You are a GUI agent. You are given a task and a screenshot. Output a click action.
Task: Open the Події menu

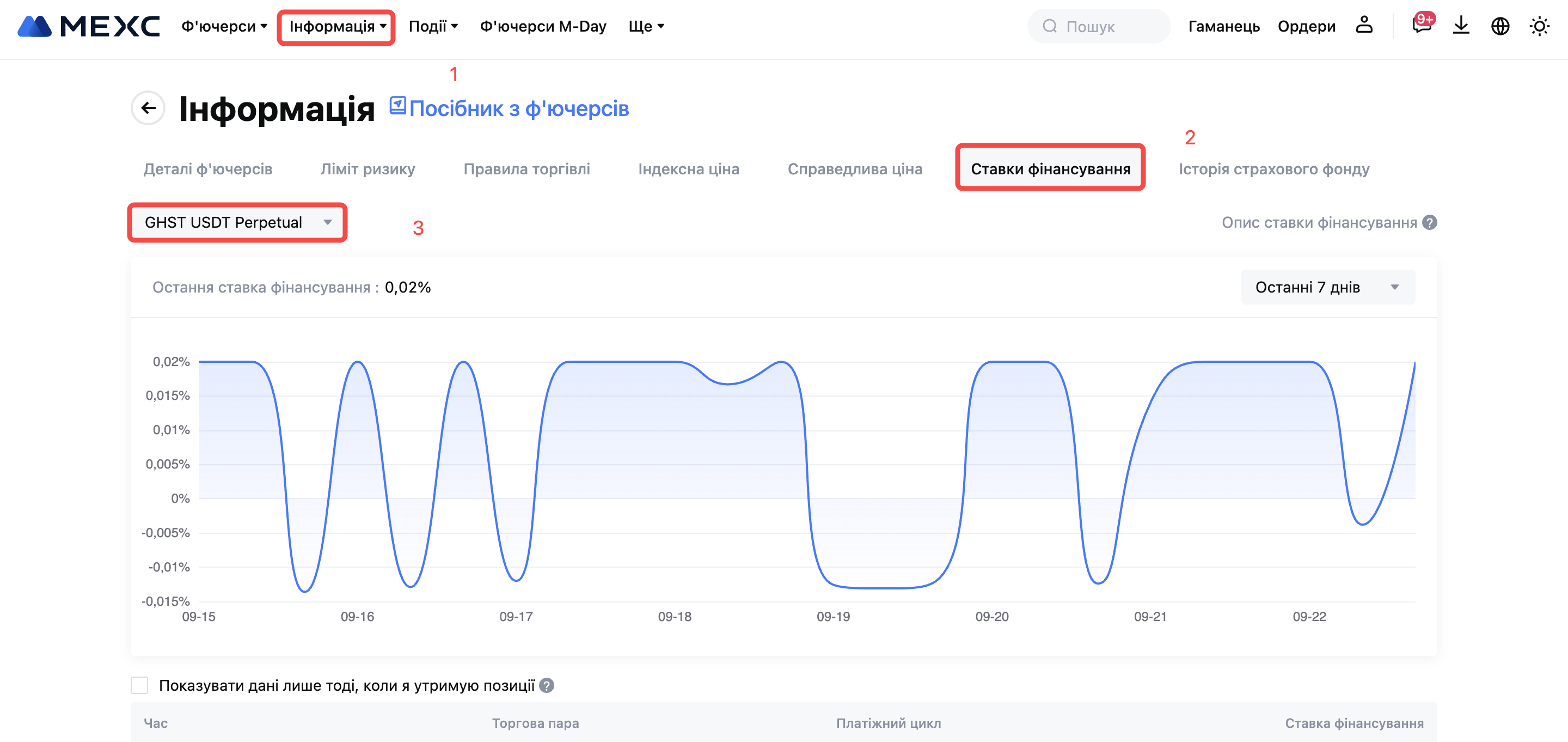pyautogui.click(x=433, y=26)
